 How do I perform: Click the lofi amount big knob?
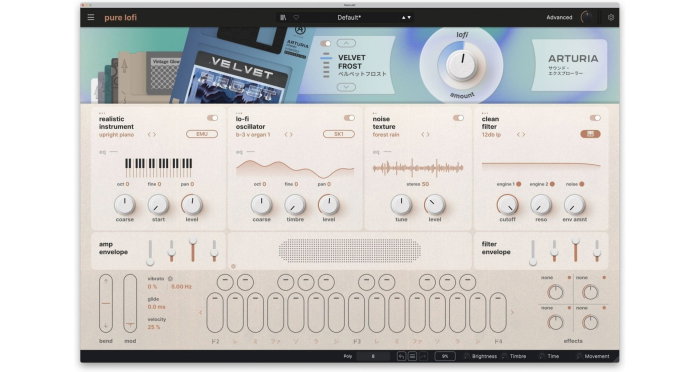click(x=462, y=65)
